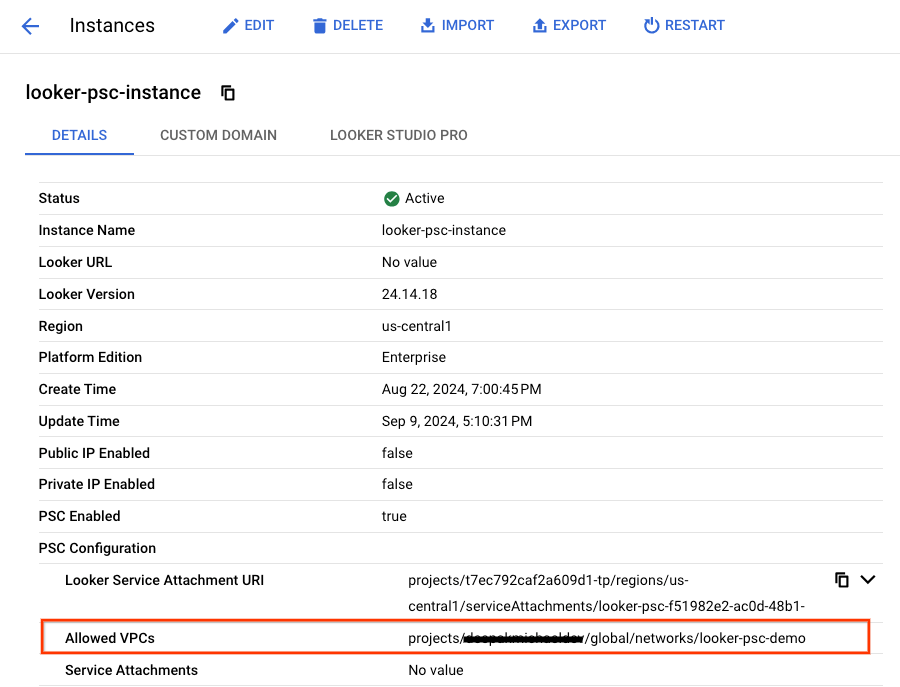Go back using the left arrow
900x687 pixels.
30,26
